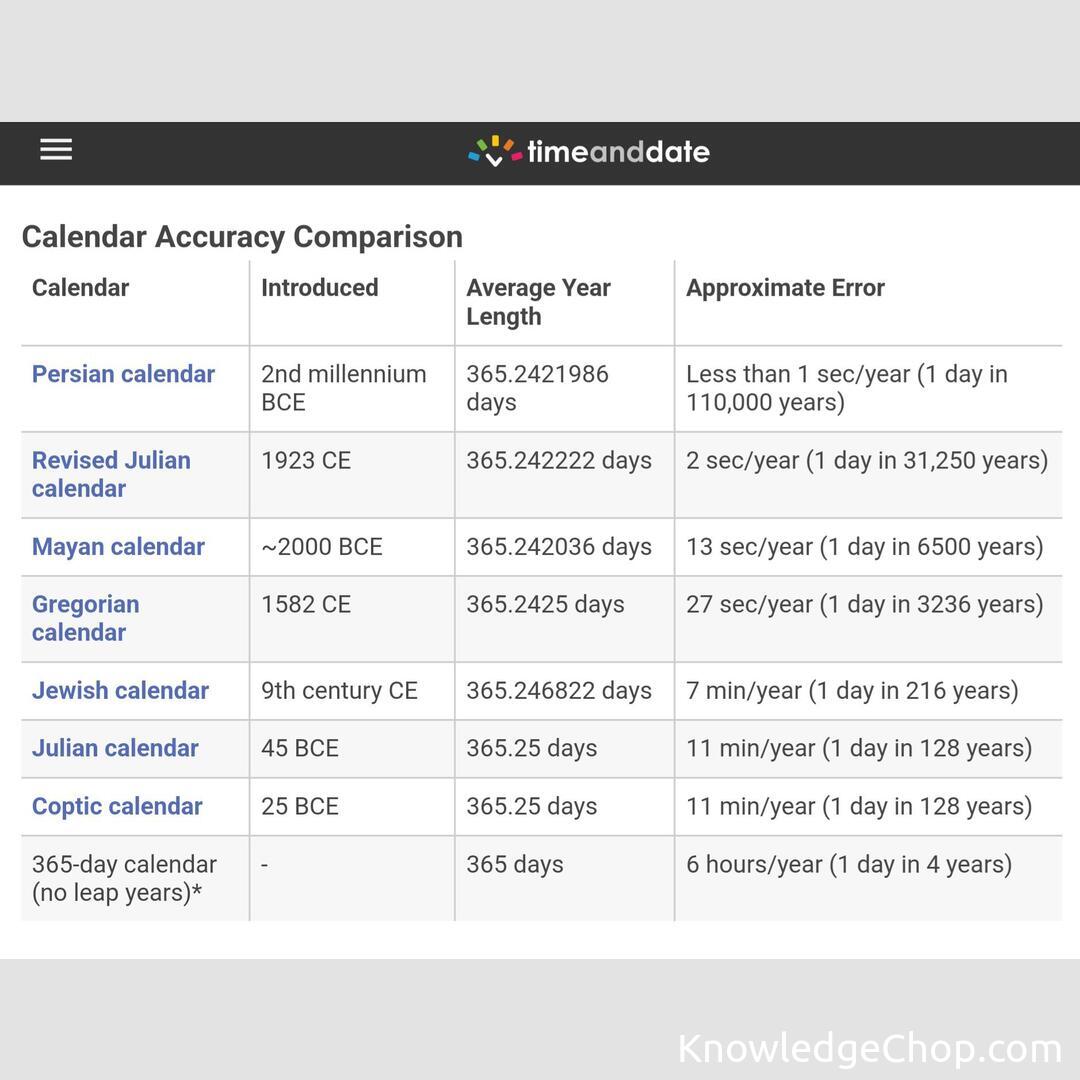Viewport: 1080px width, 1080px height.
Task: Follow the Mayan calendar link
Action: 118,547
